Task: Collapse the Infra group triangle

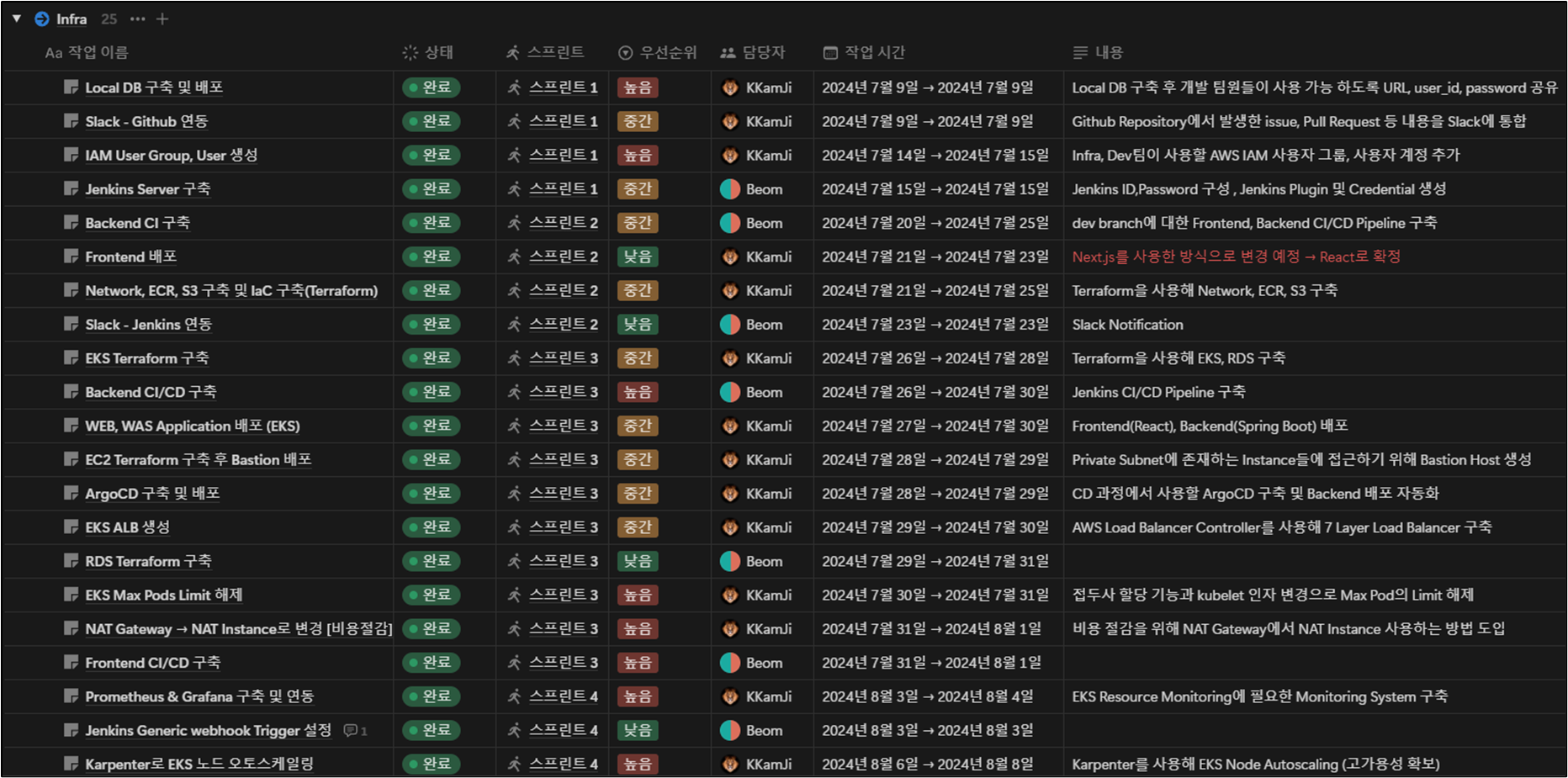Action: tap(17, 19)
